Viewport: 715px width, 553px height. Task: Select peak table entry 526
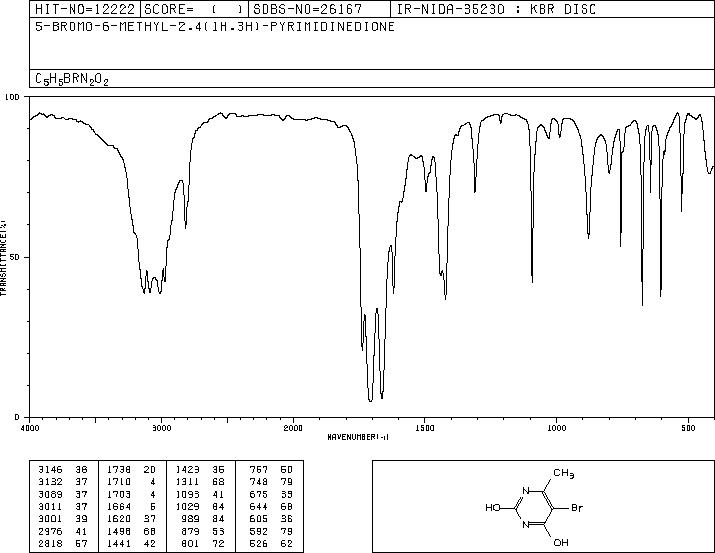[x=271, y=543]
